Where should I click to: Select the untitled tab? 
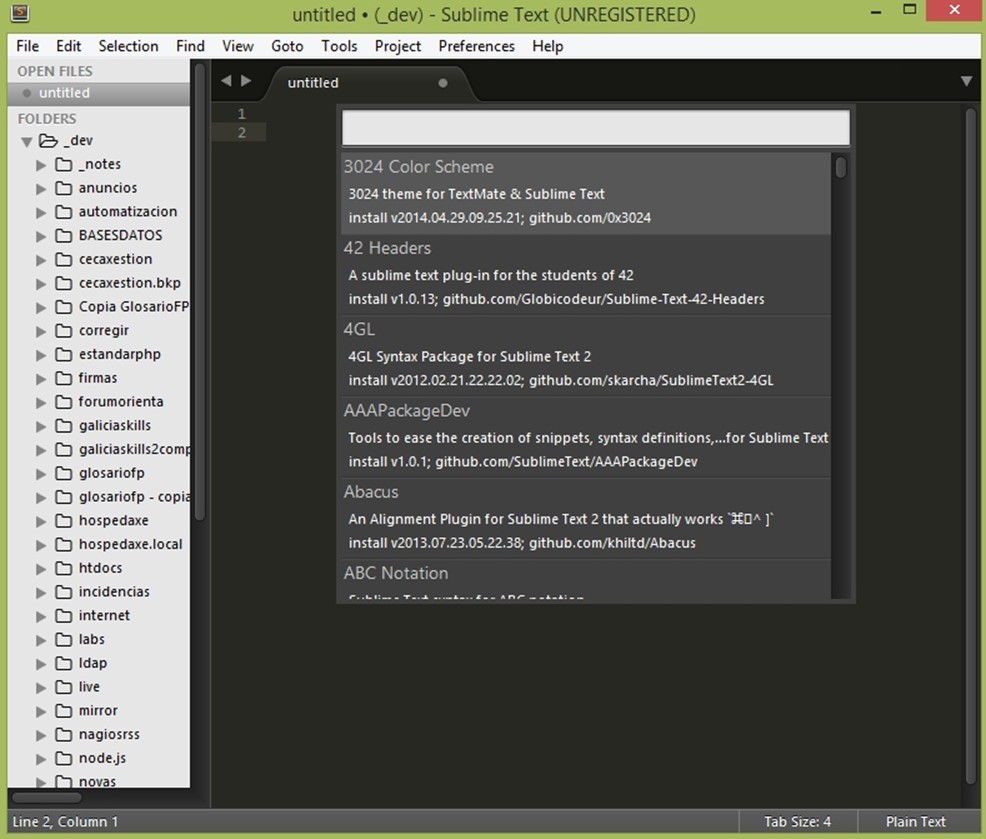[x=313, y=83]
